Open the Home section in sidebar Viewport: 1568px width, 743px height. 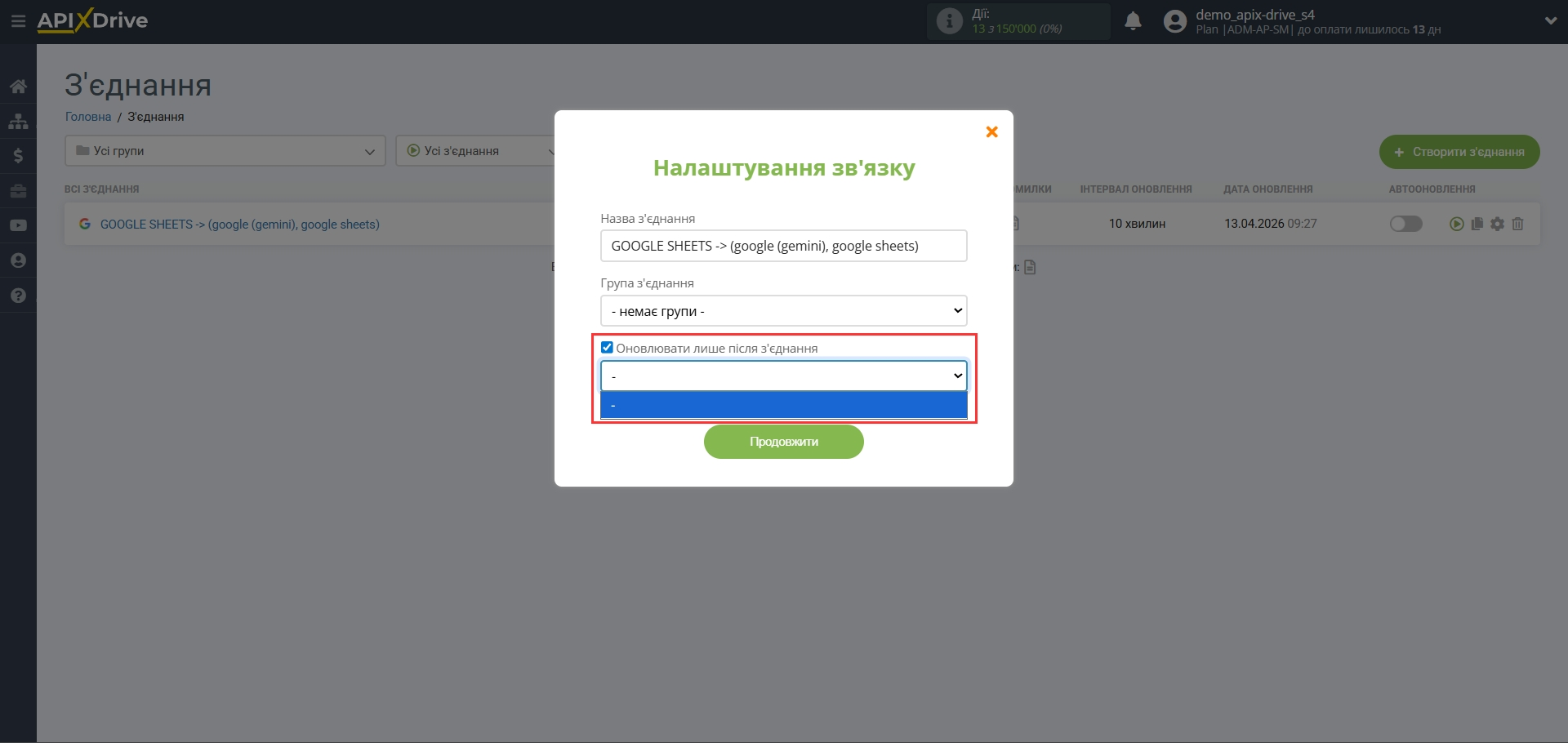(x=18, y=86)
